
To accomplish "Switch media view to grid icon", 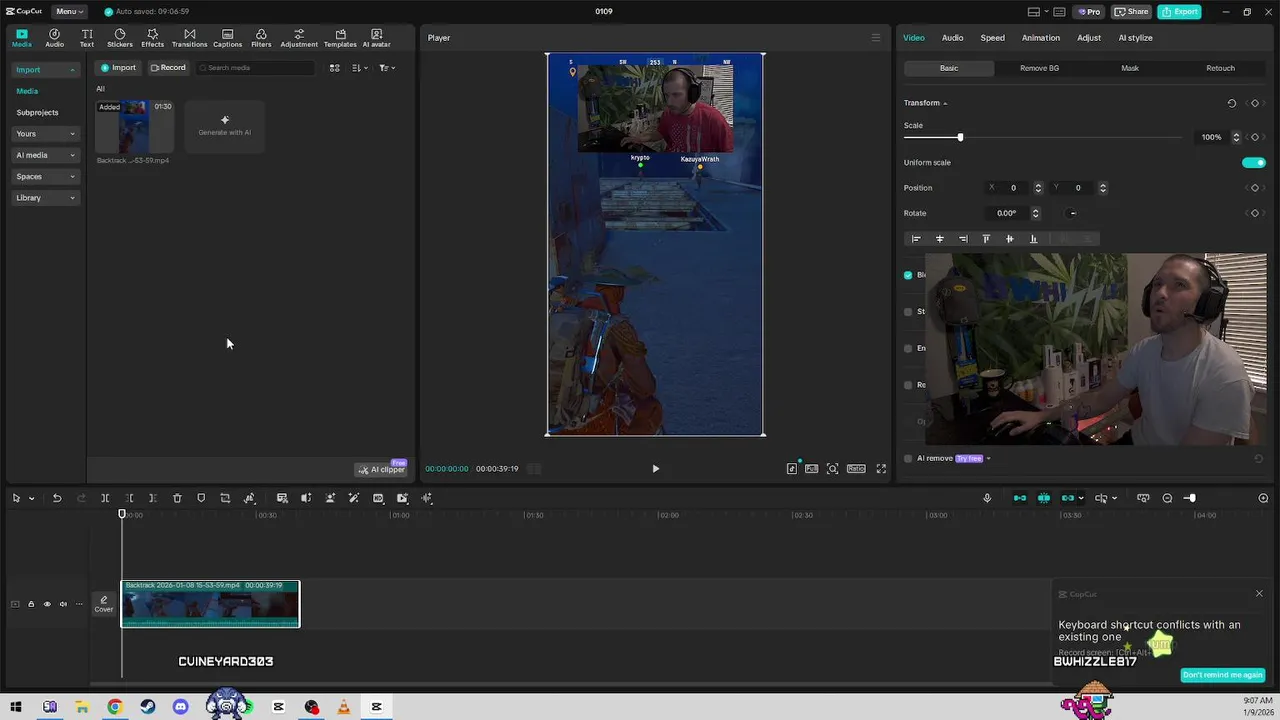I will tap(335, 68).
